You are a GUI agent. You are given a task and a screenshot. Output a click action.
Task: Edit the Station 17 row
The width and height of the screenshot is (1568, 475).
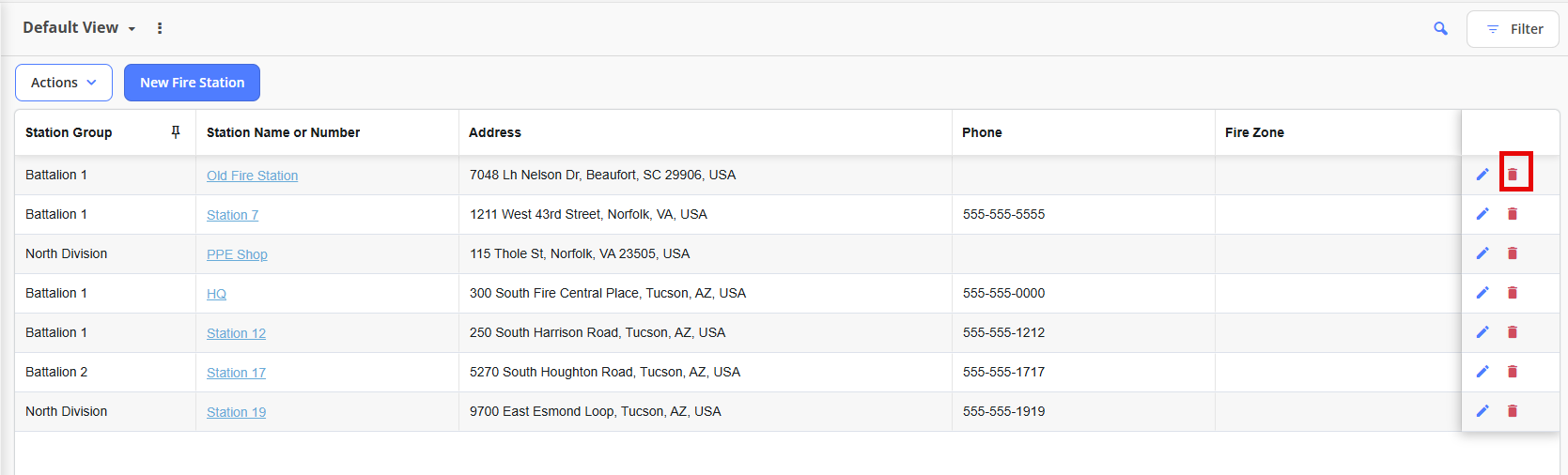tap(1483, 372)
